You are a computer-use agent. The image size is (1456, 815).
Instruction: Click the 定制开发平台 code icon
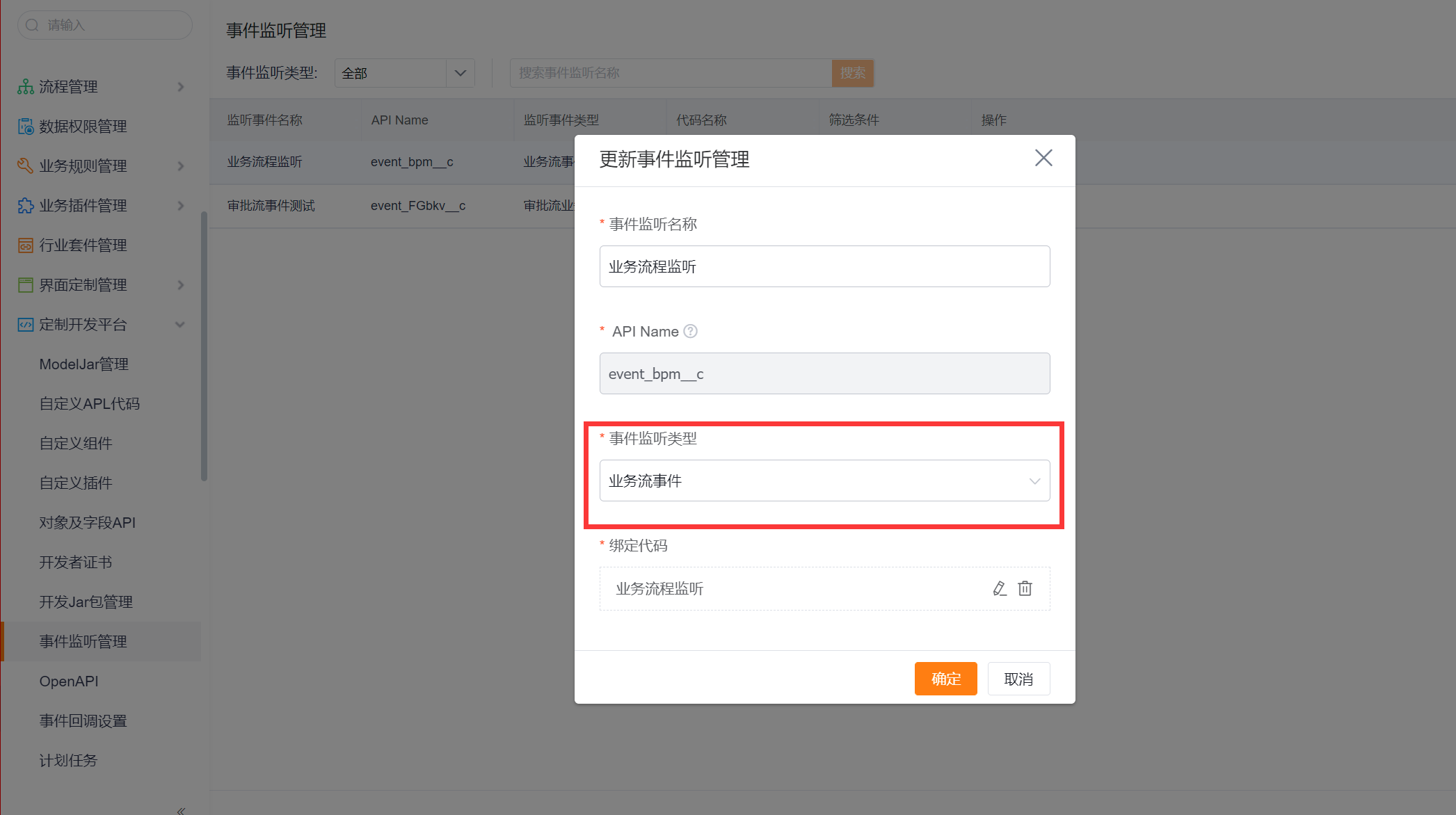click(x=26, y=325)
